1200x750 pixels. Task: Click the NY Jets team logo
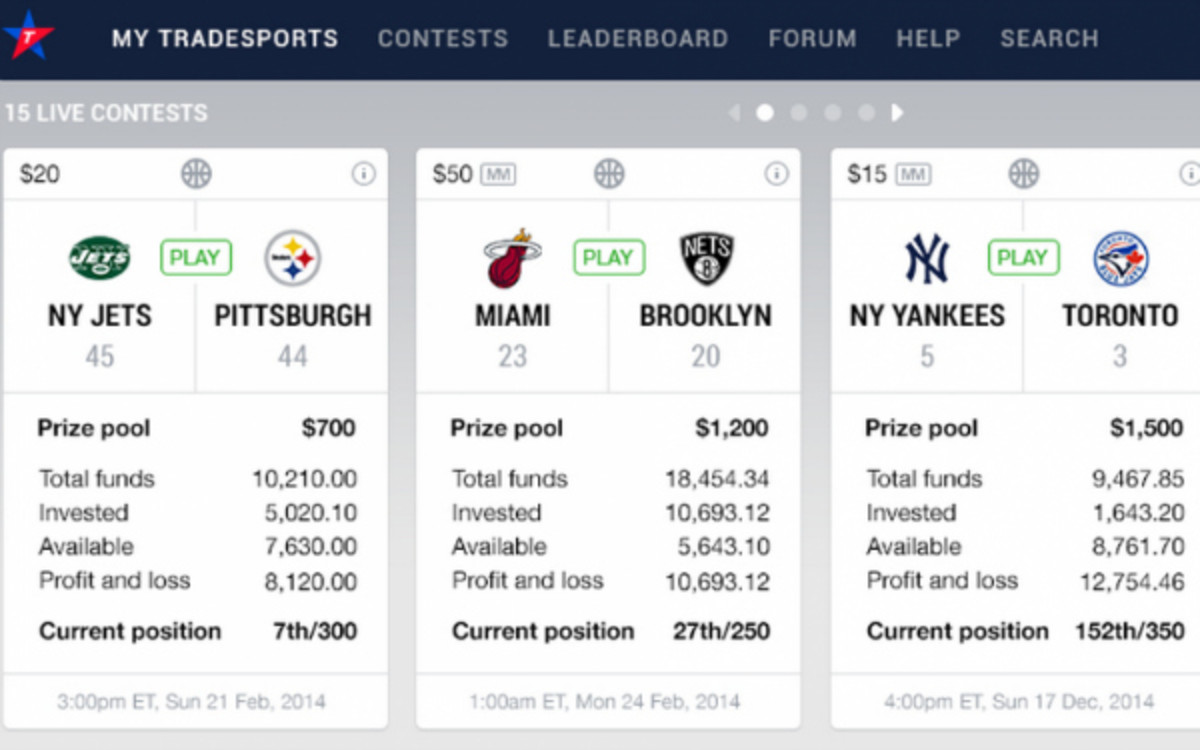[98, 256]
